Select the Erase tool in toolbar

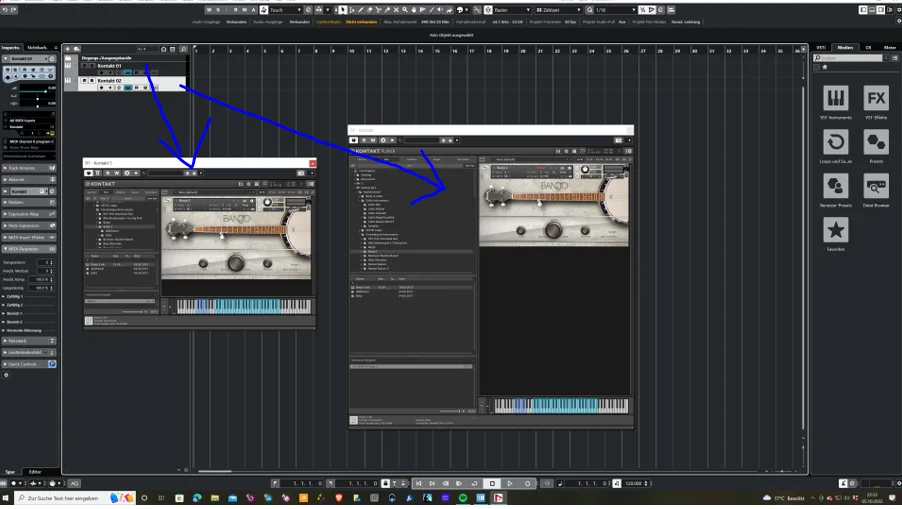tap(369, 10)
